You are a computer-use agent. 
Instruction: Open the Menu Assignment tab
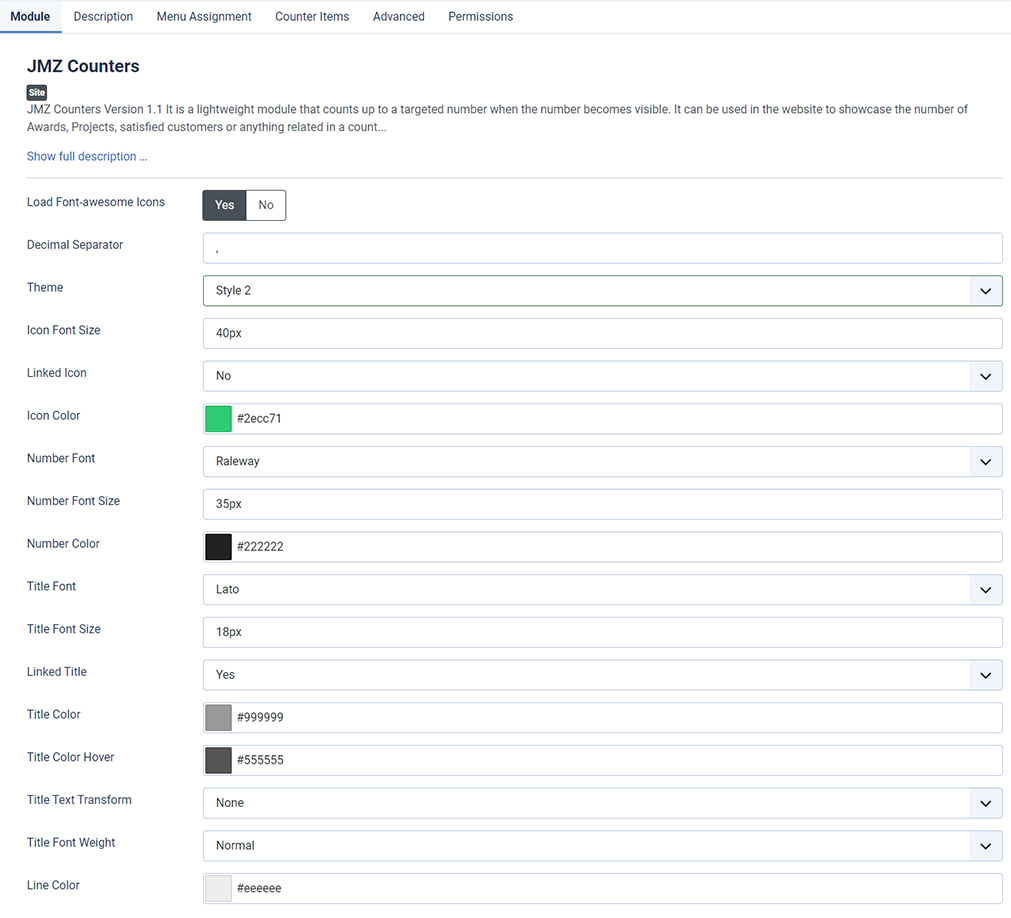click(x=204, y=17)
